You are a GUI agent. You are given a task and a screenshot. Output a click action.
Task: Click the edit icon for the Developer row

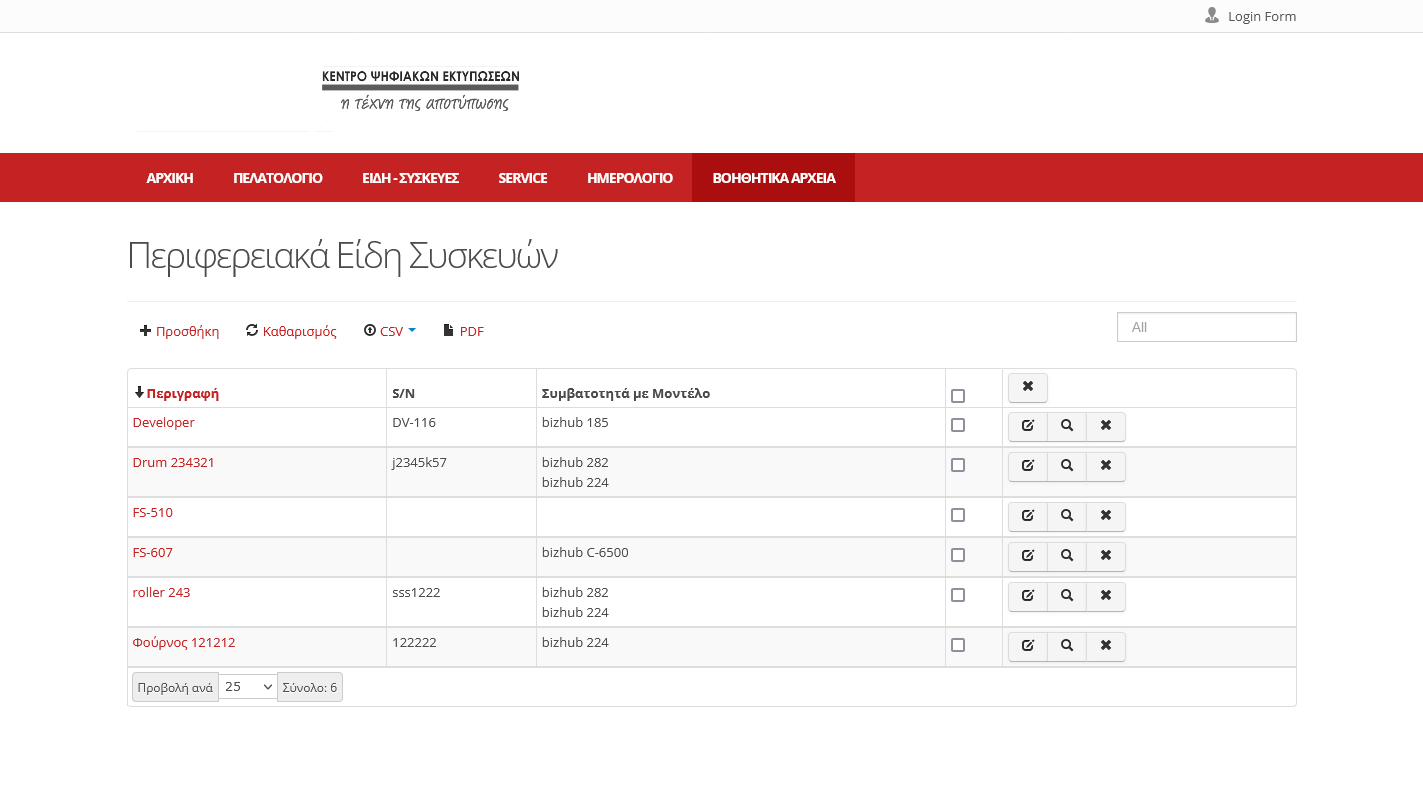[x=1027, y=426]
